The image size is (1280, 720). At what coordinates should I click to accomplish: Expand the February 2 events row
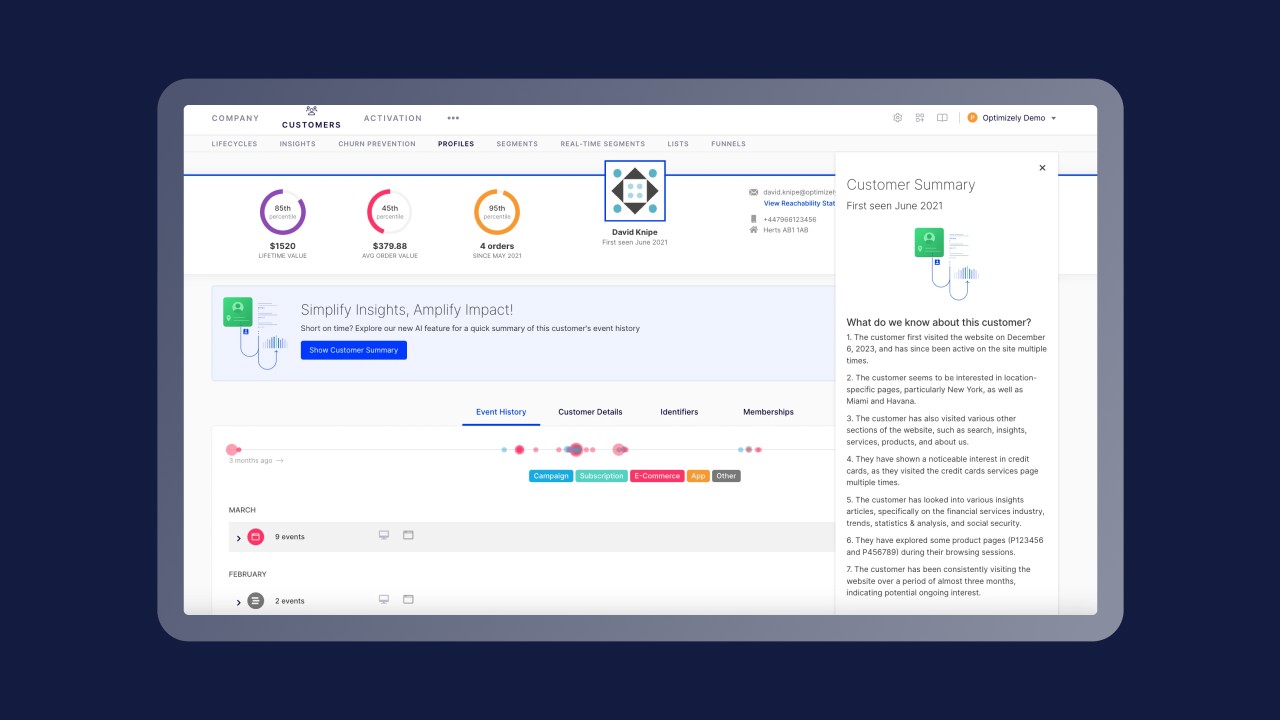[239, 602]
